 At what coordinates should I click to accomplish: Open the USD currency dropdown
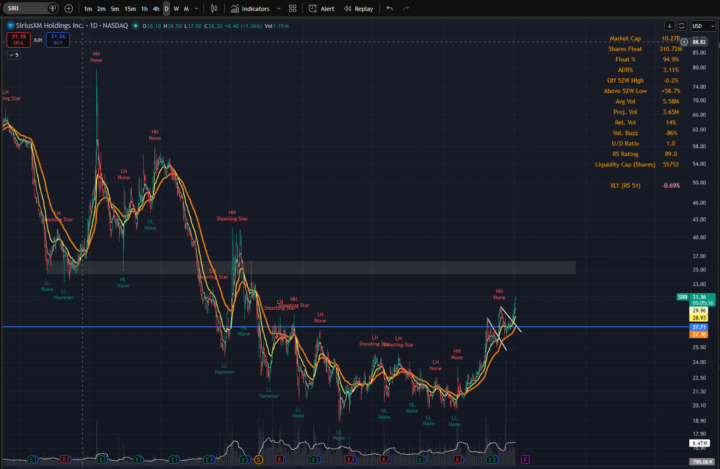click(703, 26)
